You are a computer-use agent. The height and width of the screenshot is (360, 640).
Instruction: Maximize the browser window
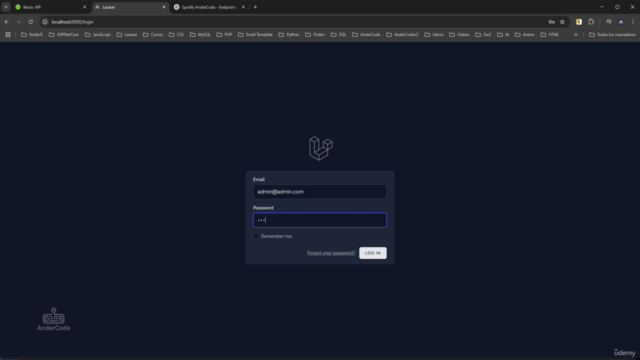click(617, 7)
